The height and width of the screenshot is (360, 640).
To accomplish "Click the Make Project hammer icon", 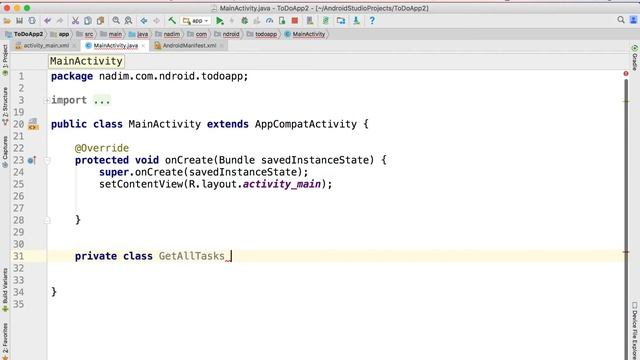I will point(172,21).
